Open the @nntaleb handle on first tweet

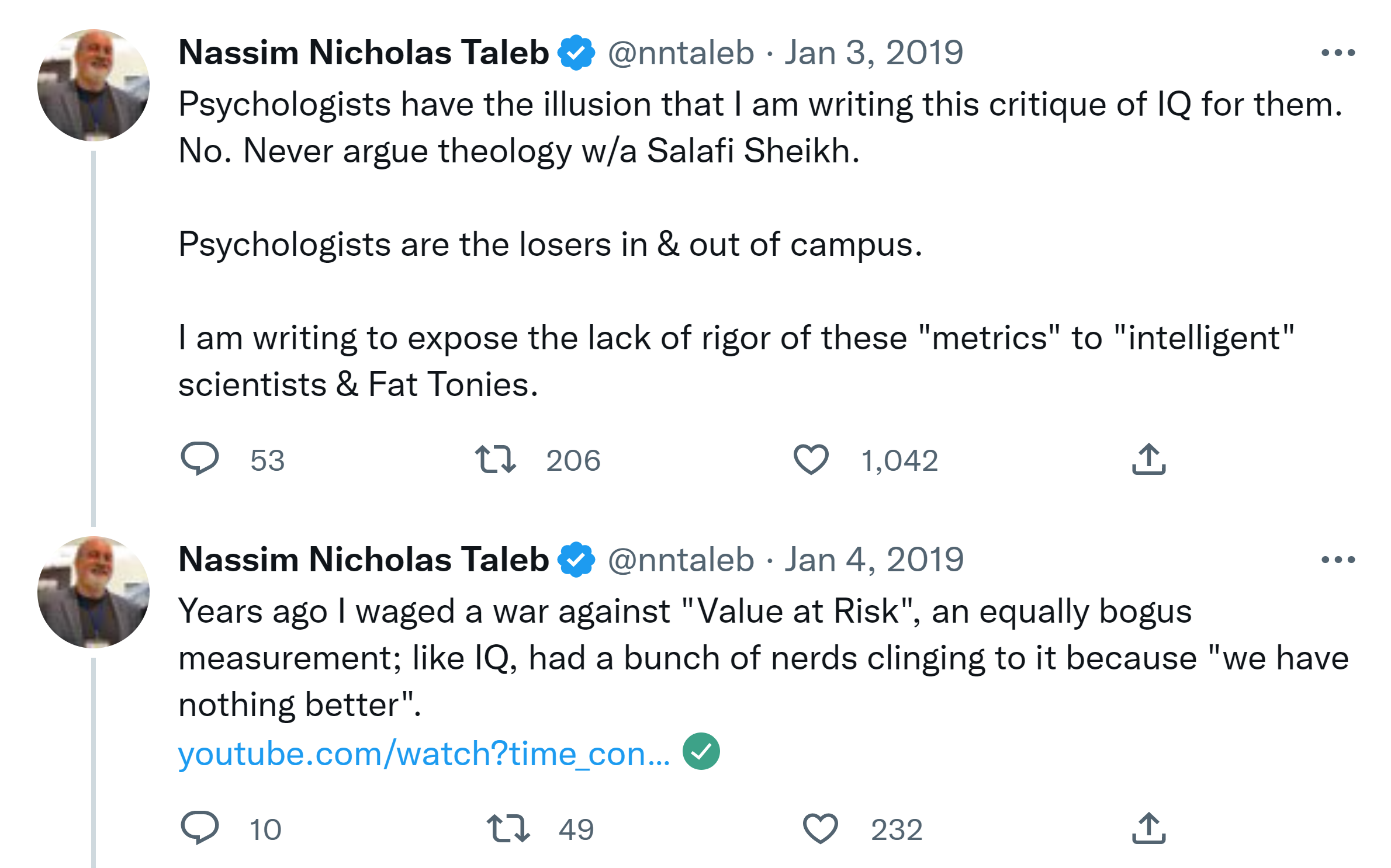coord(681,53)
